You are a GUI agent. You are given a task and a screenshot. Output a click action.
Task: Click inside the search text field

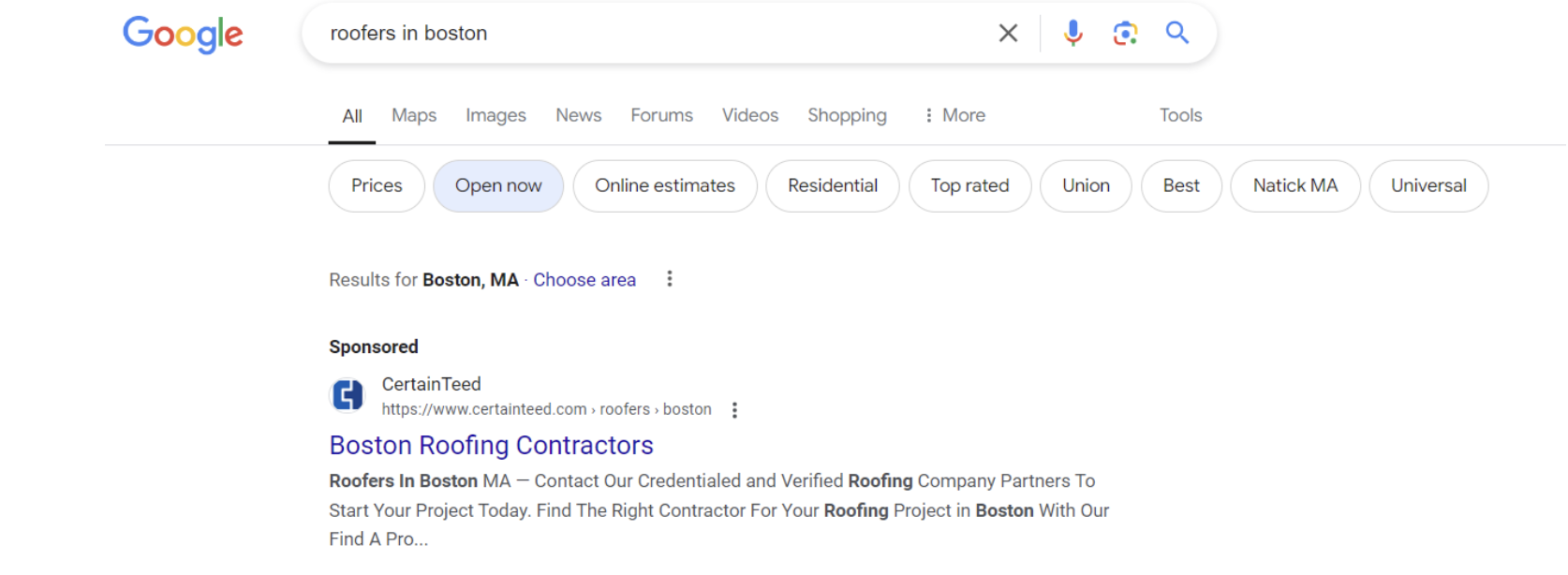pos(656,34)
